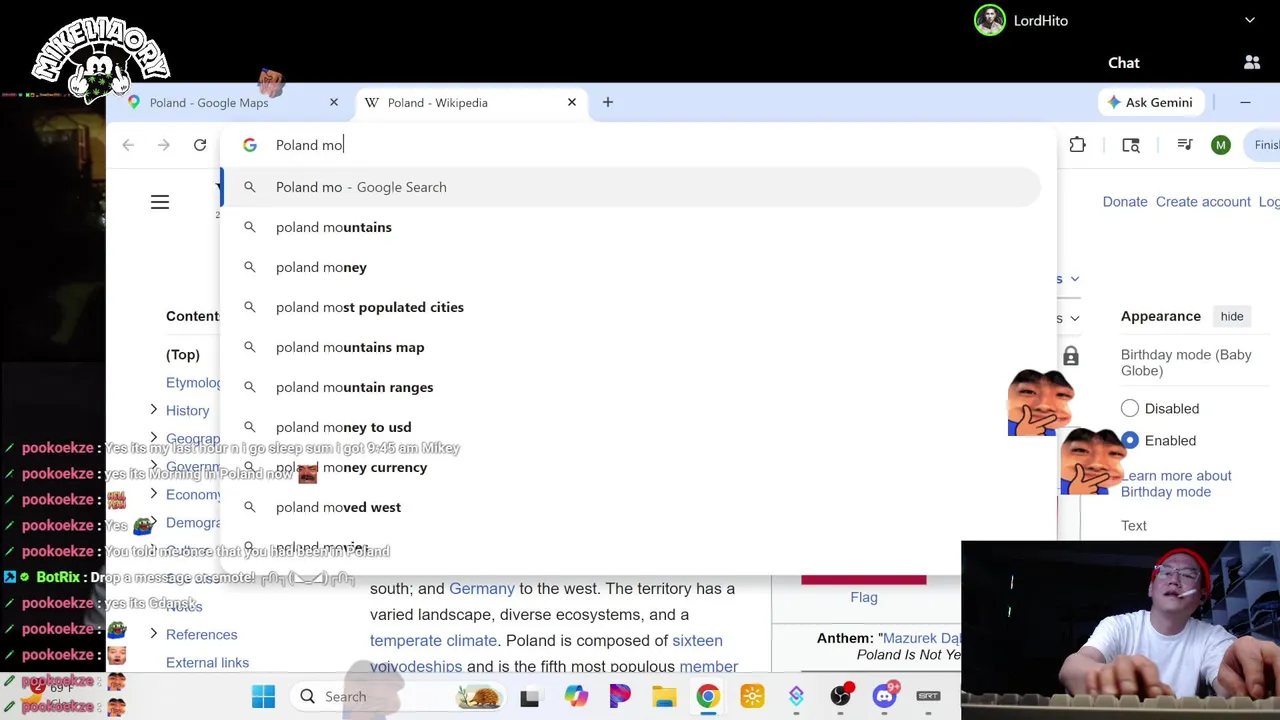Open the LordHito account dropdown arrow
The image size is (1280, 720).
(1250, 20)
